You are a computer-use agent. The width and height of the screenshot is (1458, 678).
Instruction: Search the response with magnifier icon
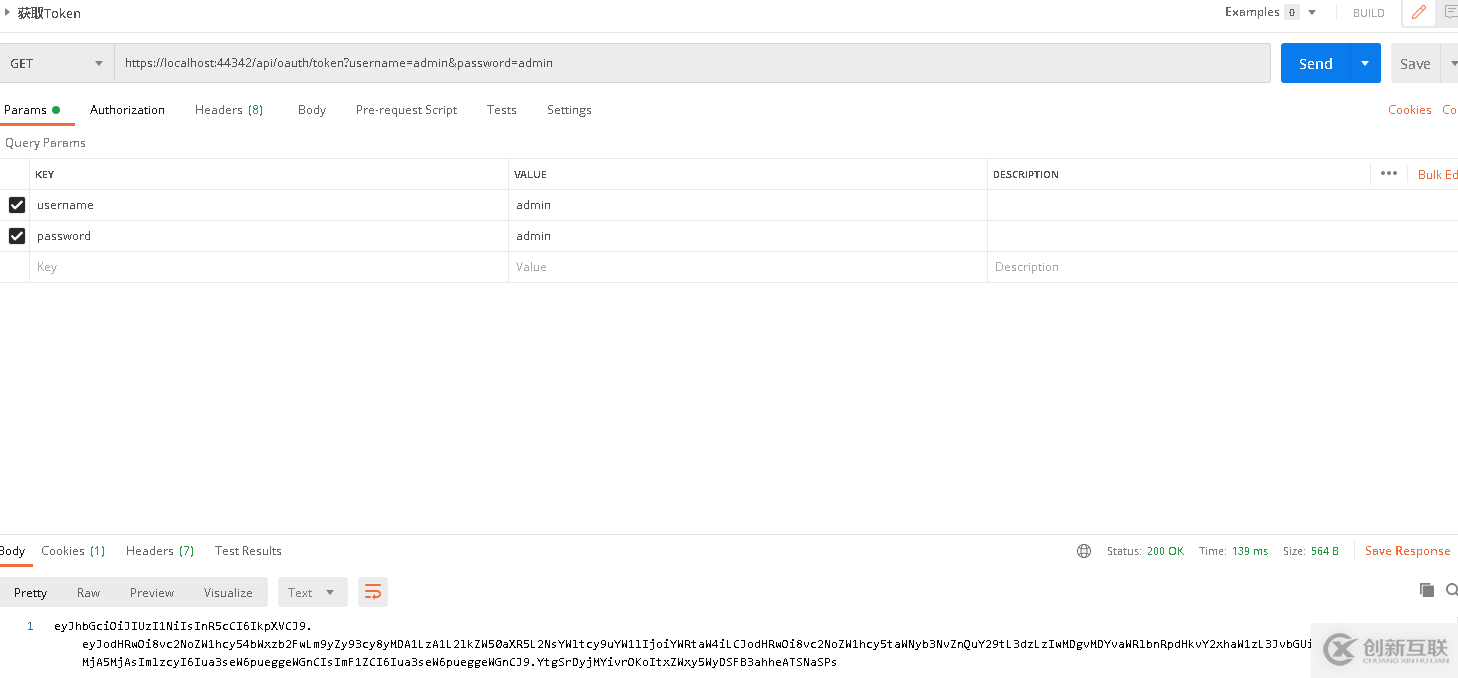point(1451,590)
